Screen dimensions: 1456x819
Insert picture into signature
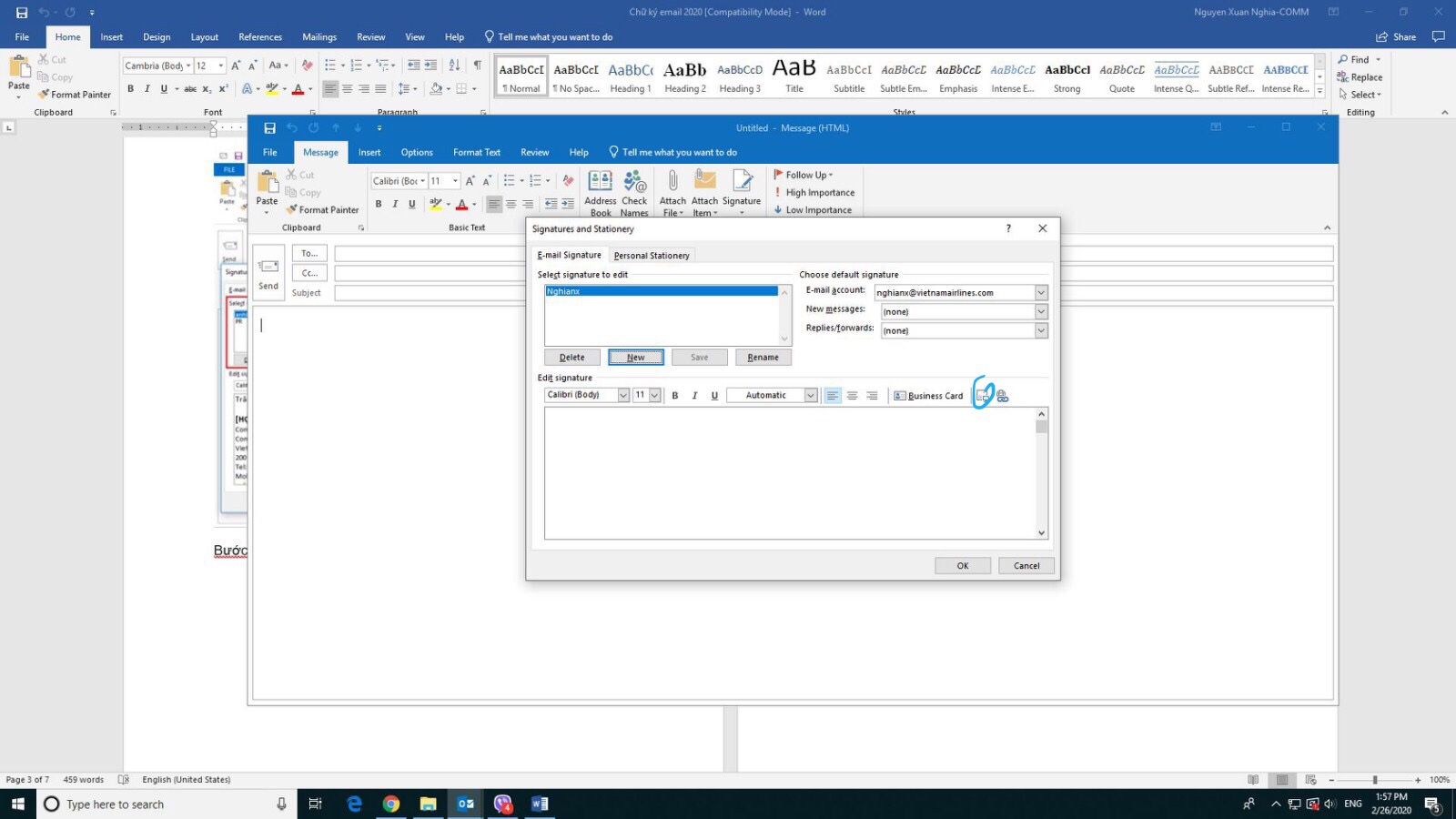tap(983, 396)
